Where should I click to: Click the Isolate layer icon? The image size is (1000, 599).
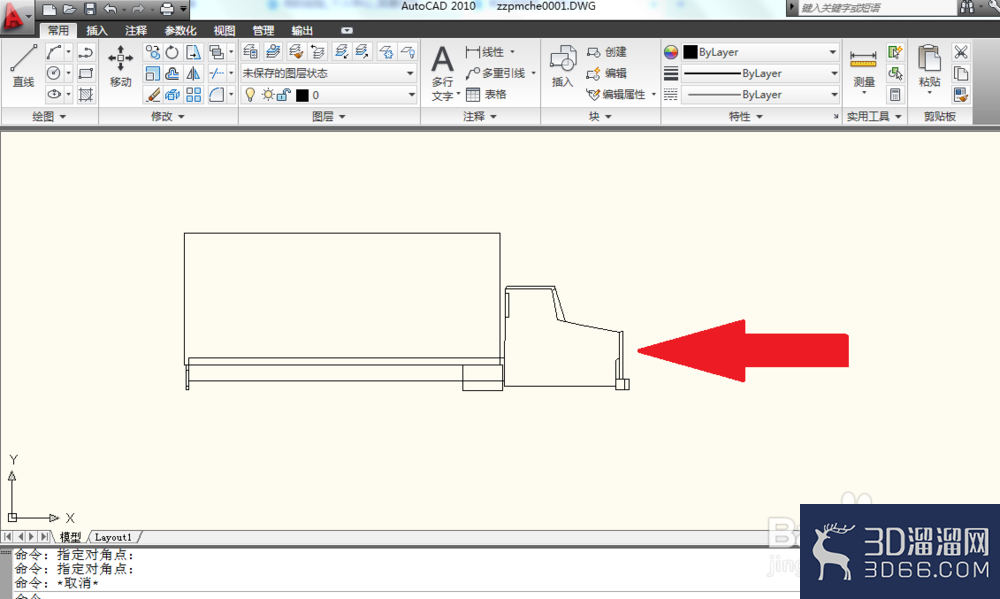[x=341, y=51]
